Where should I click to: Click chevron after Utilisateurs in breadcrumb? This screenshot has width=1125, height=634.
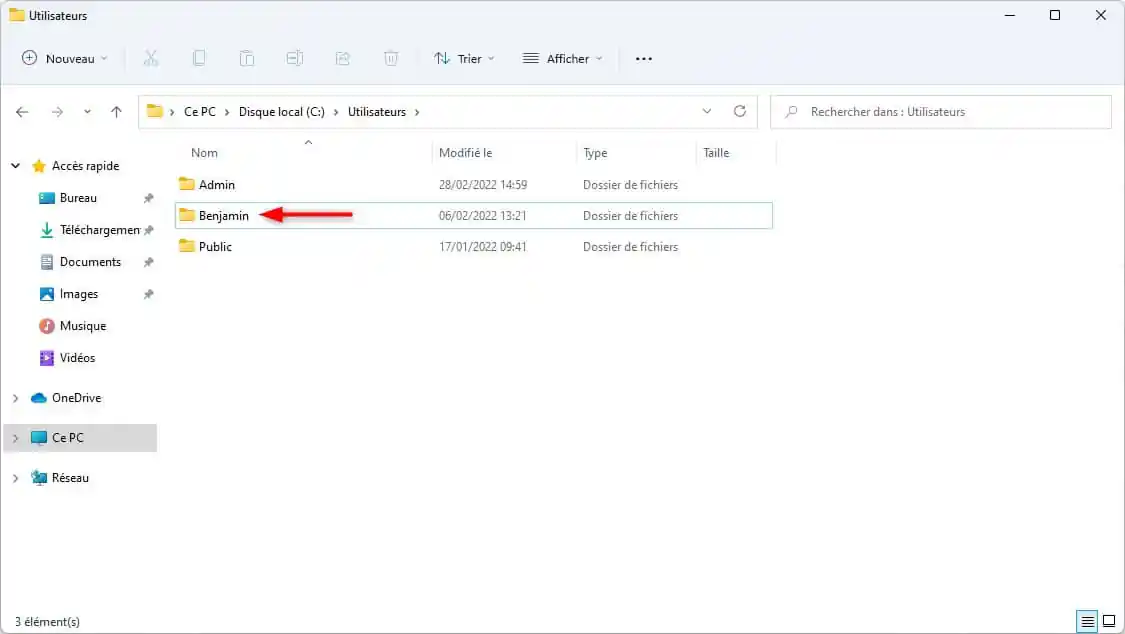tap(417, 112)
